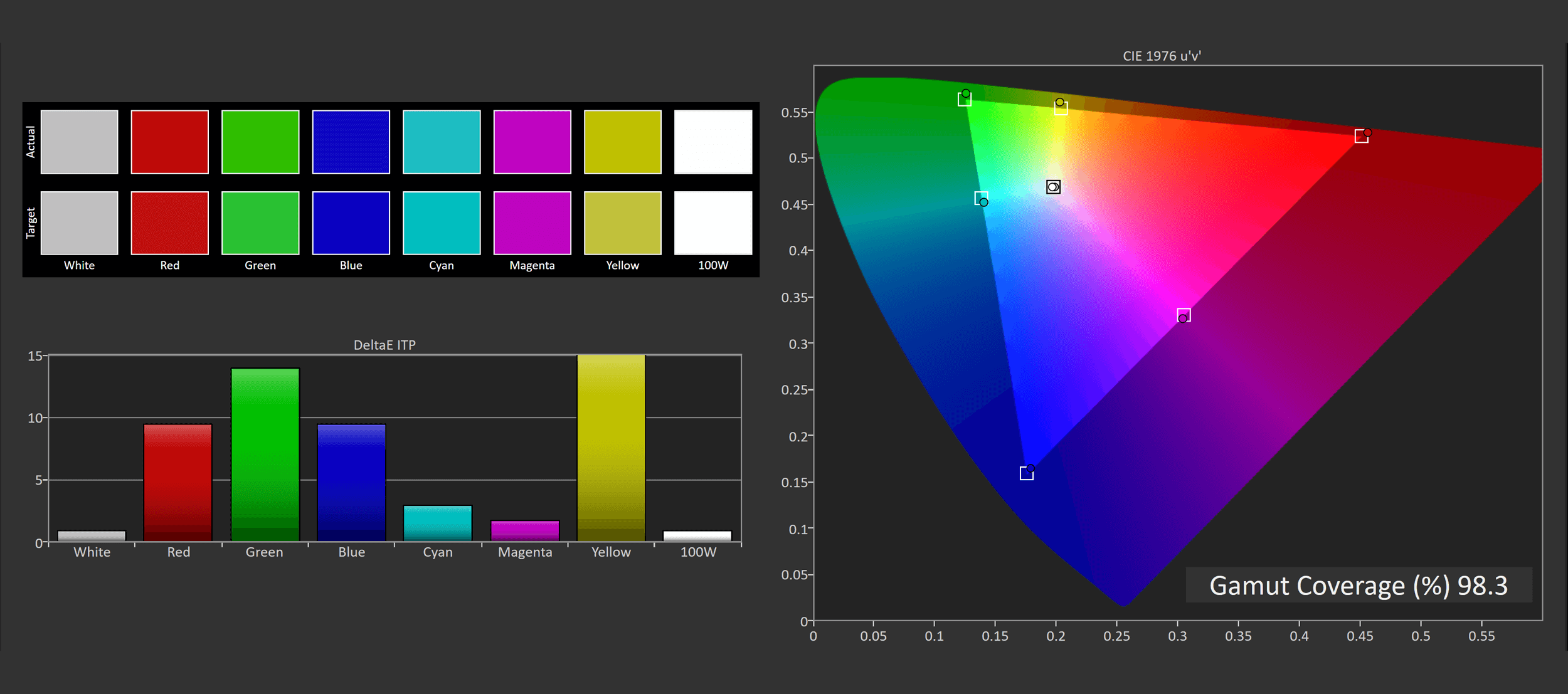Select the Actual Blue swatch
Viewport: 1568px width, 694px height.
351,142
